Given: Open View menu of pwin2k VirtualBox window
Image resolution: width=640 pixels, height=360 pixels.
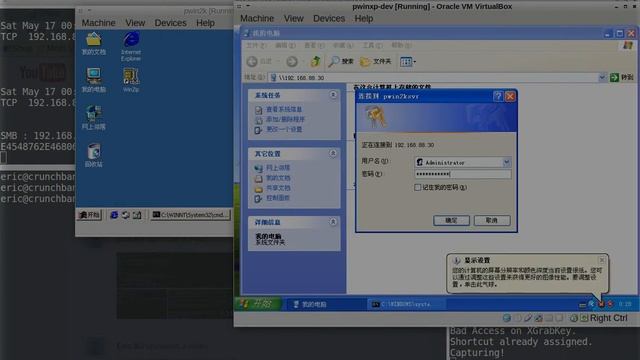Looking at the screenshot, I should click(135, 23).
